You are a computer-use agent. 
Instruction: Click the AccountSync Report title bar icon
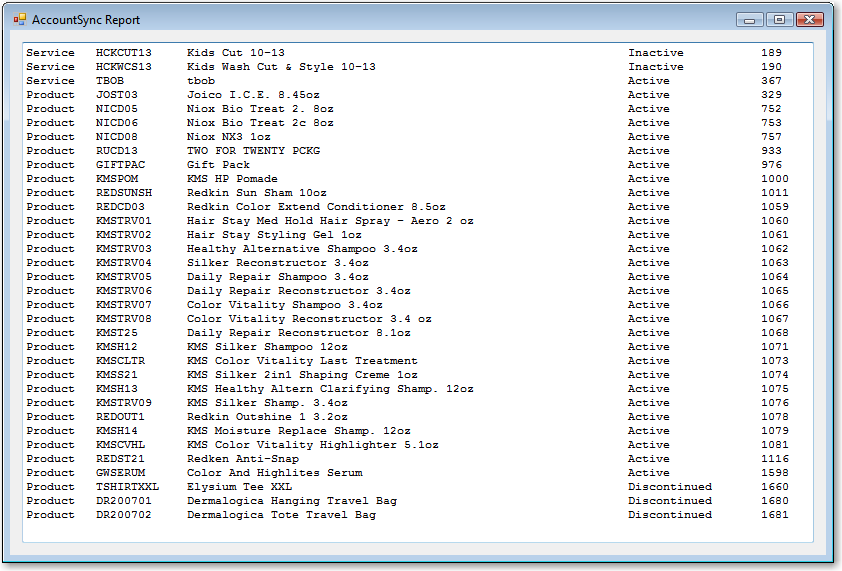pos(20,20)
